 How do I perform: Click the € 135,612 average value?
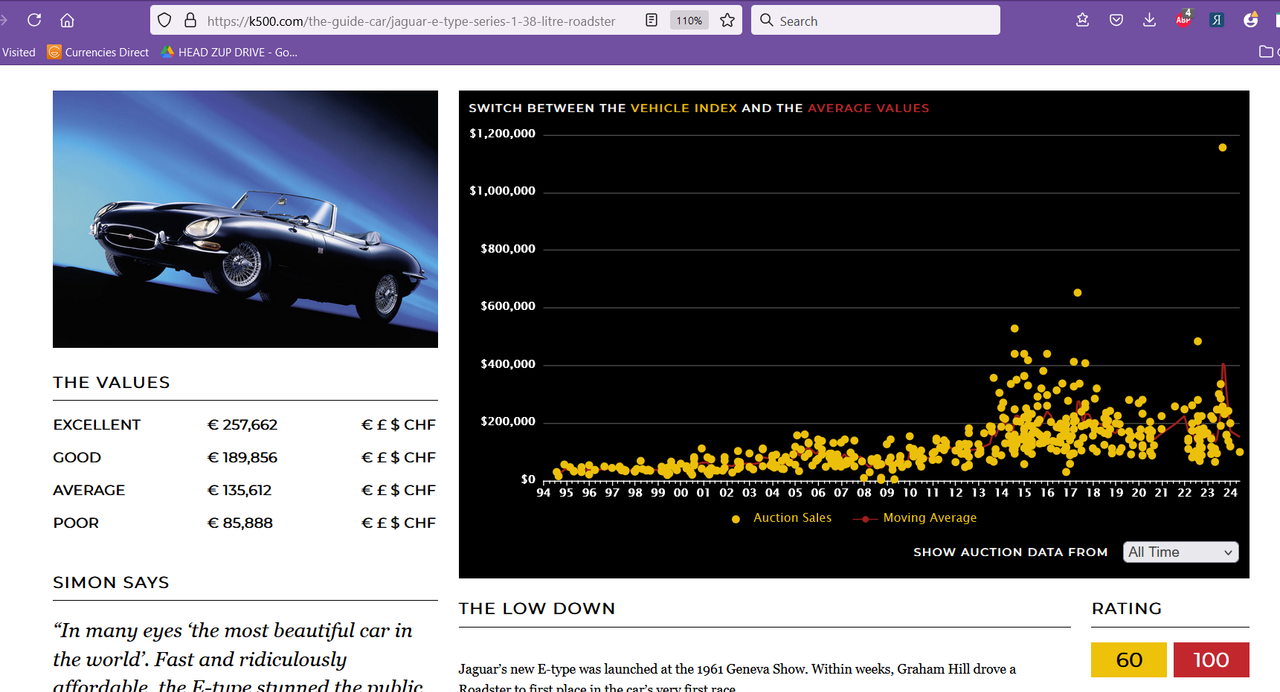tap(239, 491)
